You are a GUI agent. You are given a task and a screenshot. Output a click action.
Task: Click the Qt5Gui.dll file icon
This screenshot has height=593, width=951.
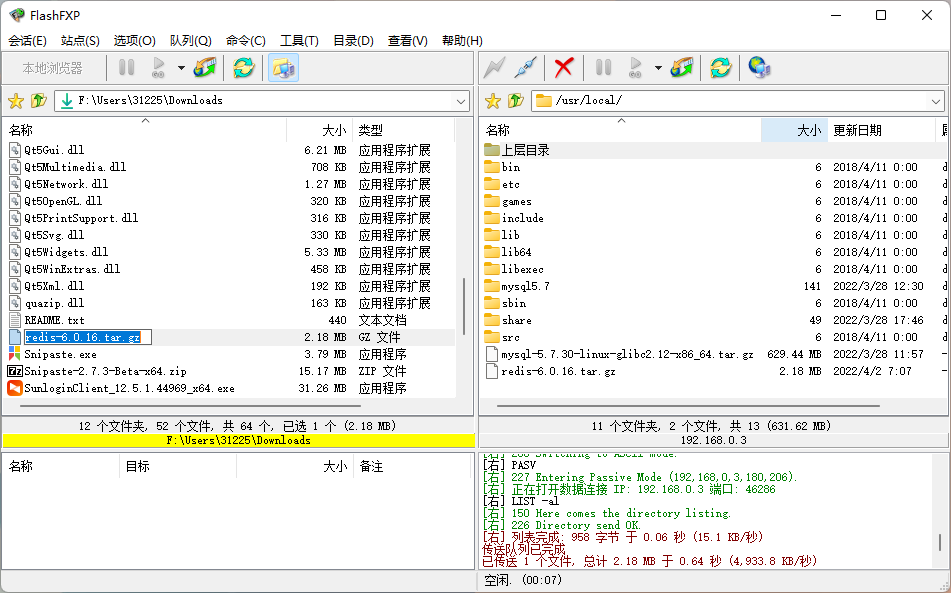(x=15, y=150)
